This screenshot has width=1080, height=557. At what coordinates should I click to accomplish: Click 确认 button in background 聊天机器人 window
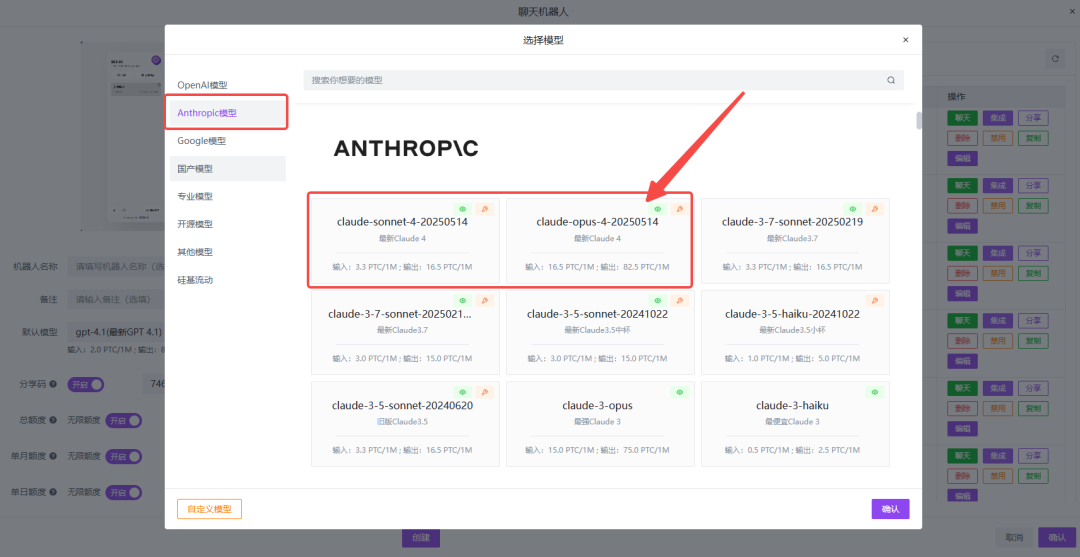(x=1056, y=538)
